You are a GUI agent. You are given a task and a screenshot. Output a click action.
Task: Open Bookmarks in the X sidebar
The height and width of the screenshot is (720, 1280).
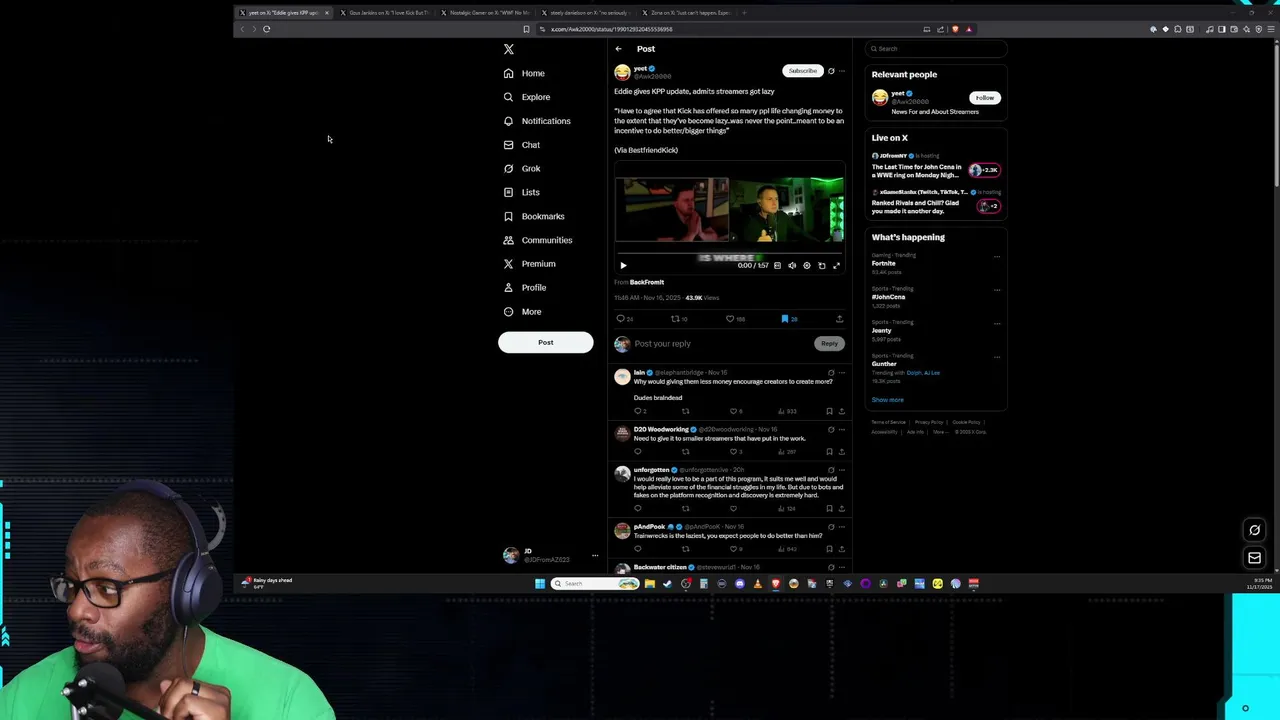533,216
